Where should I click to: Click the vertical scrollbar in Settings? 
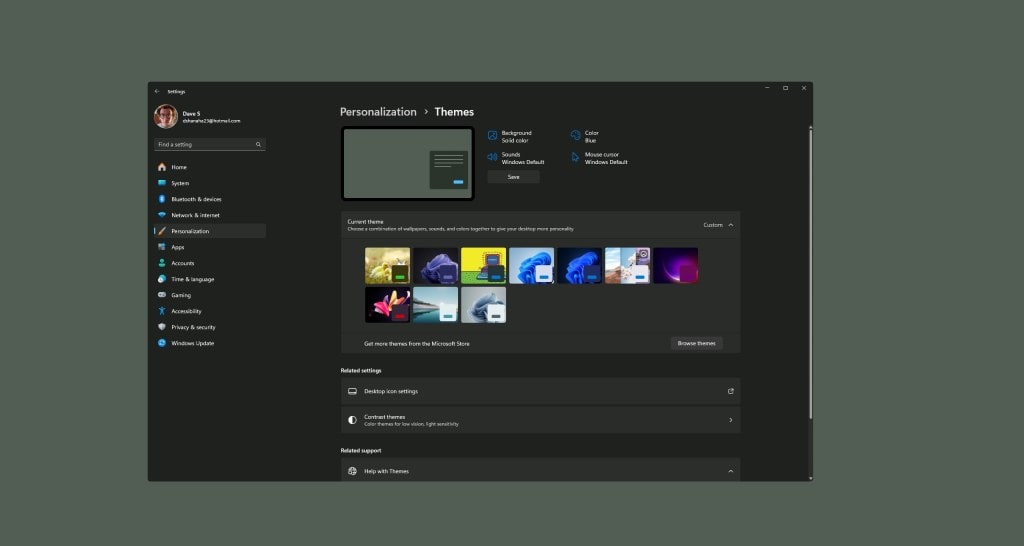point(810,273)
